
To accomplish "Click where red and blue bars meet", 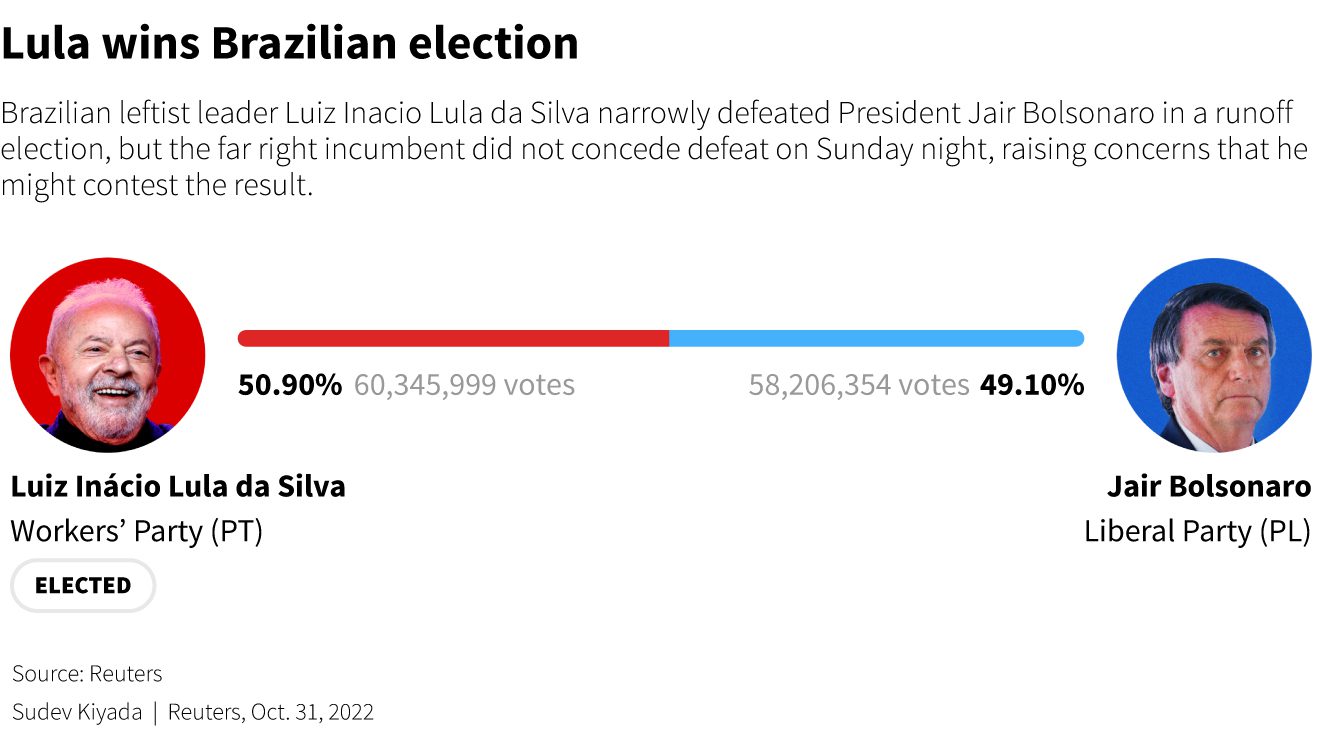I will point(669,338).
